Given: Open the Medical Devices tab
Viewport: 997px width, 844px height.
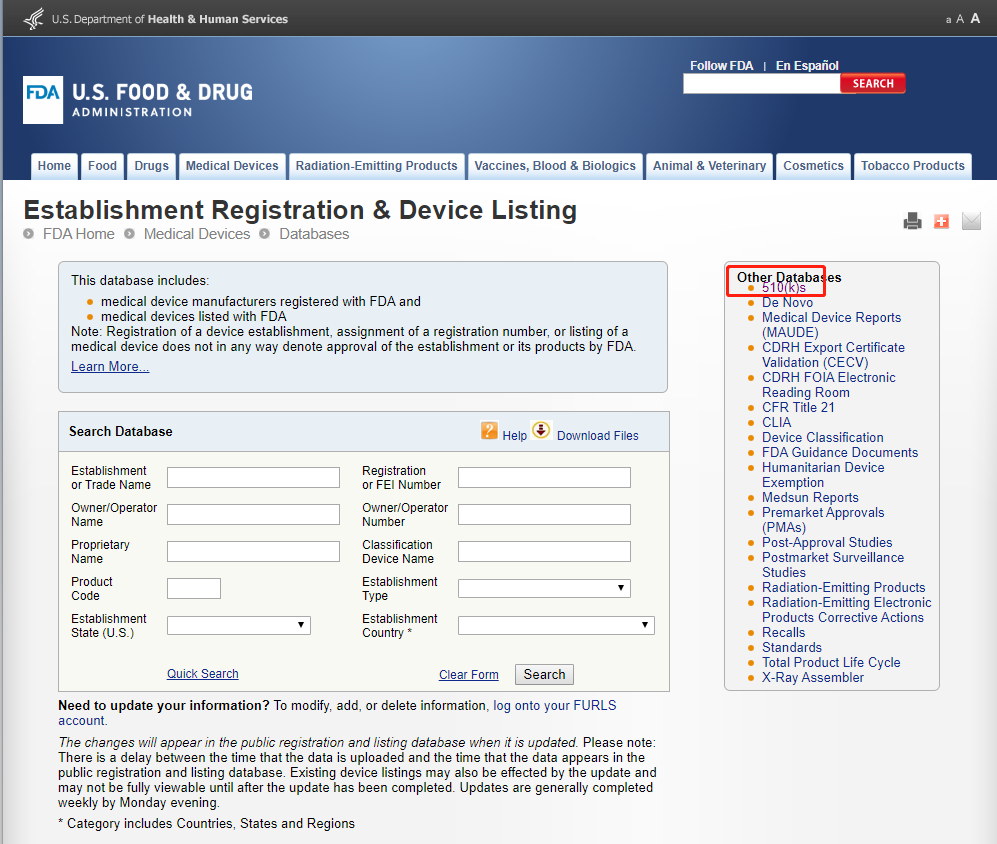Looking at the screenshot, I should [232, 166].
